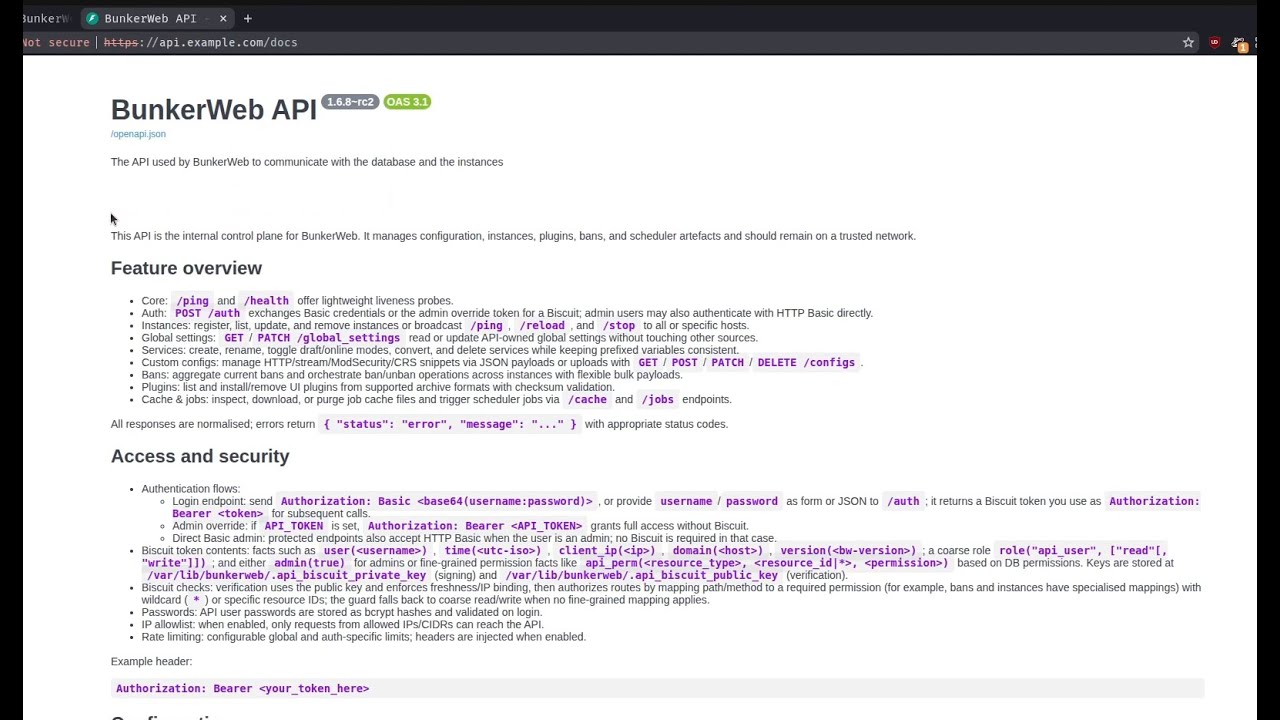This screenshot has height=720, width=1280.
Task: Click the /cache code snippet
Action: [587, 400]
